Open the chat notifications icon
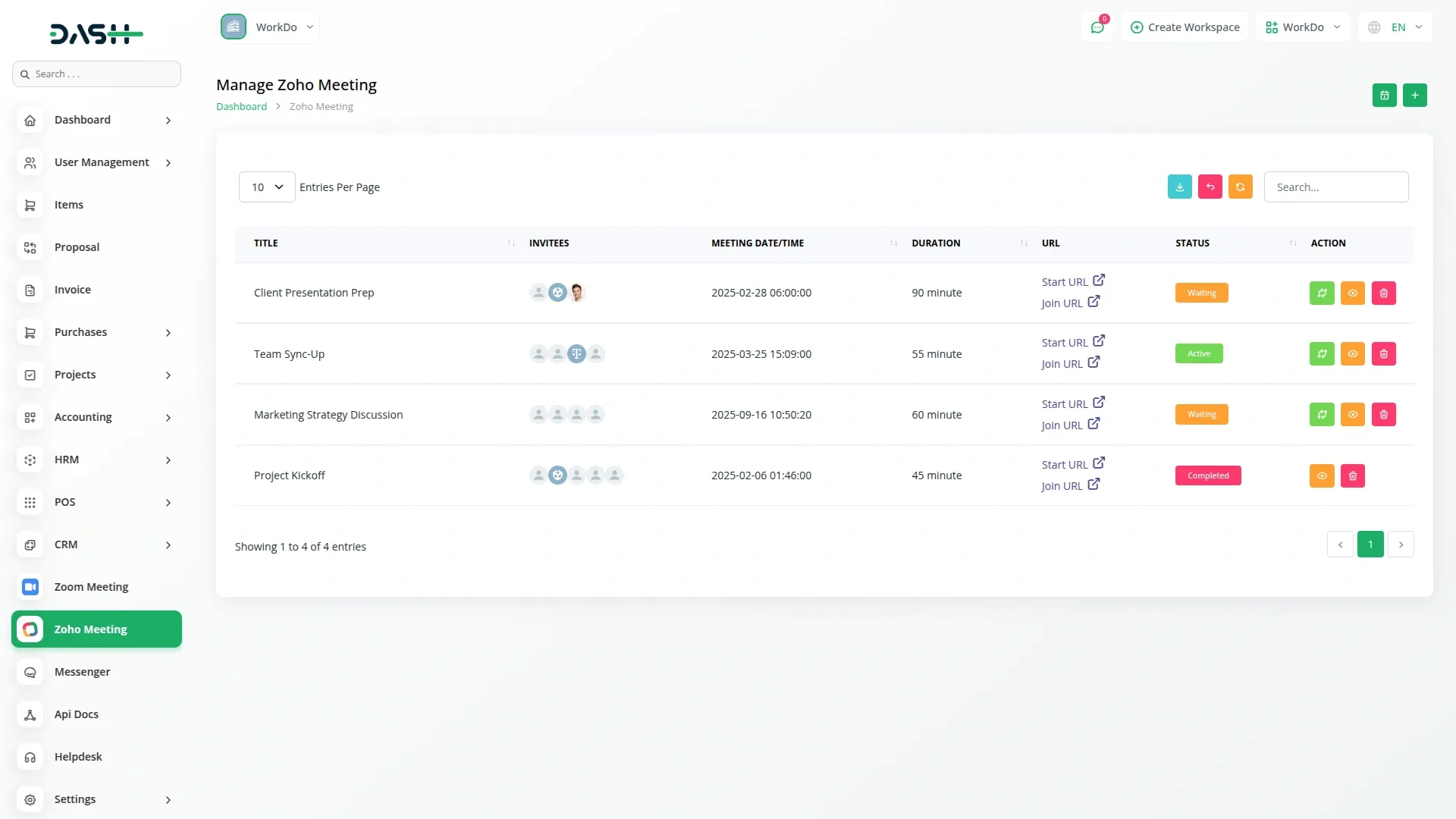 coord(1097,27)
